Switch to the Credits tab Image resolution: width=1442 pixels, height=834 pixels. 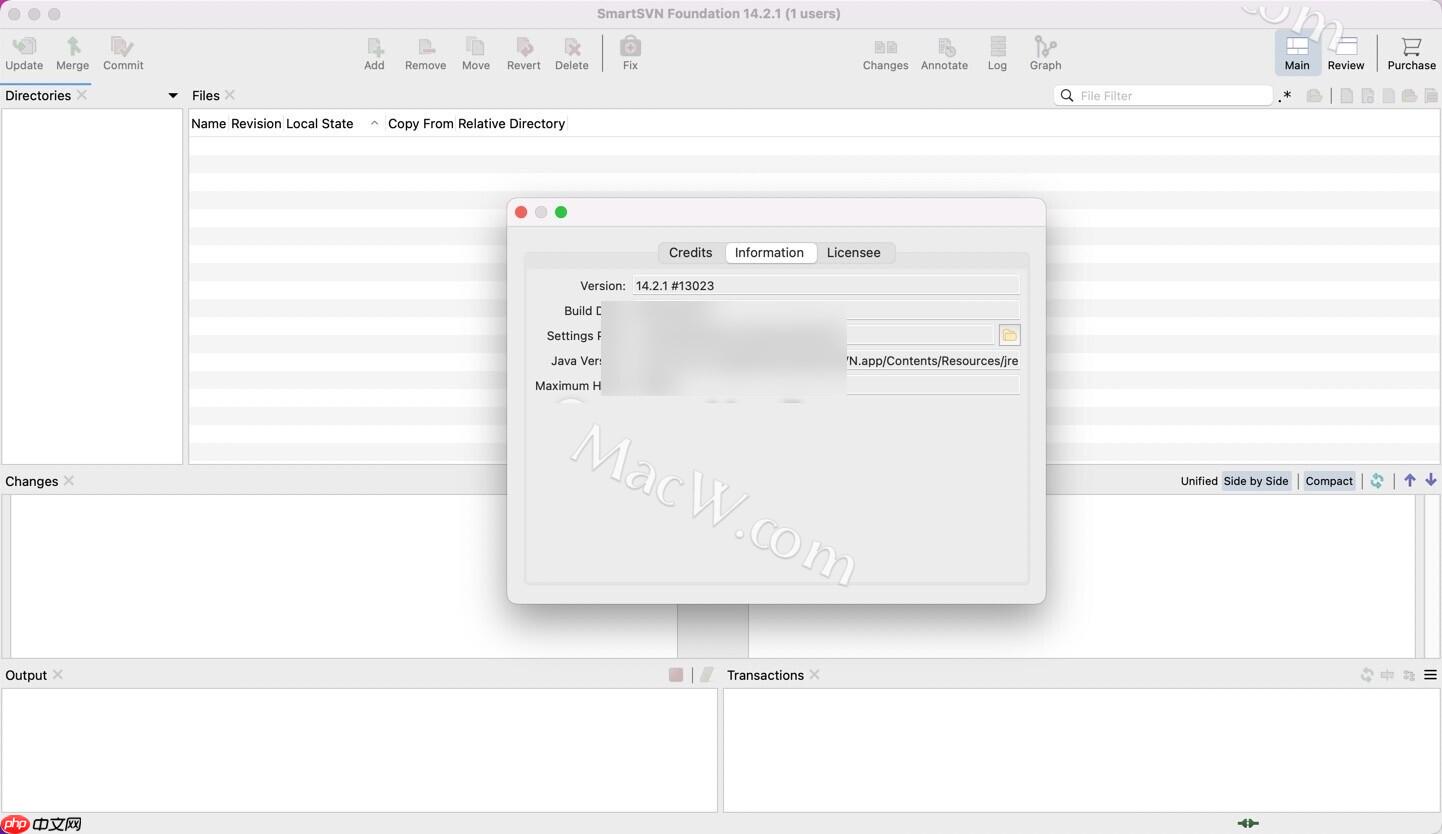(x=690, y=252)
